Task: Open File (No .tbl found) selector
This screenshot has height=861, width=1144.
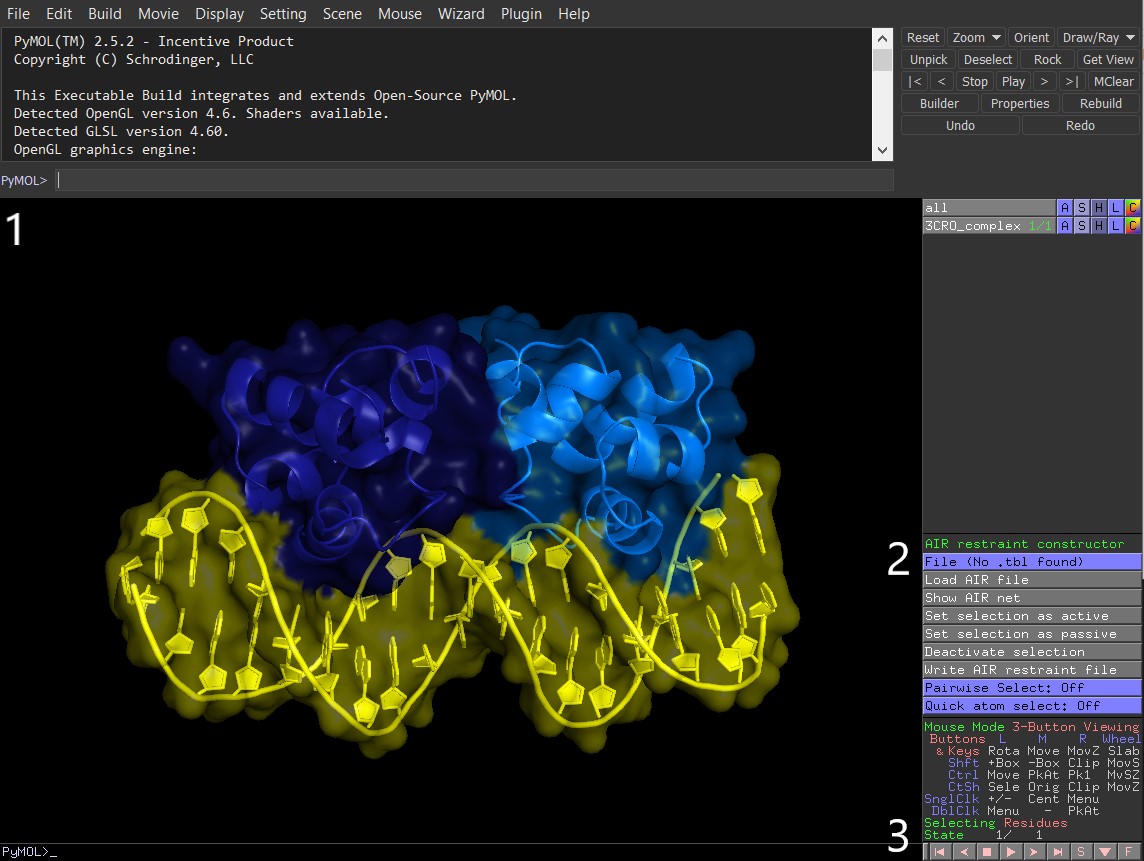Action: 1032,562
